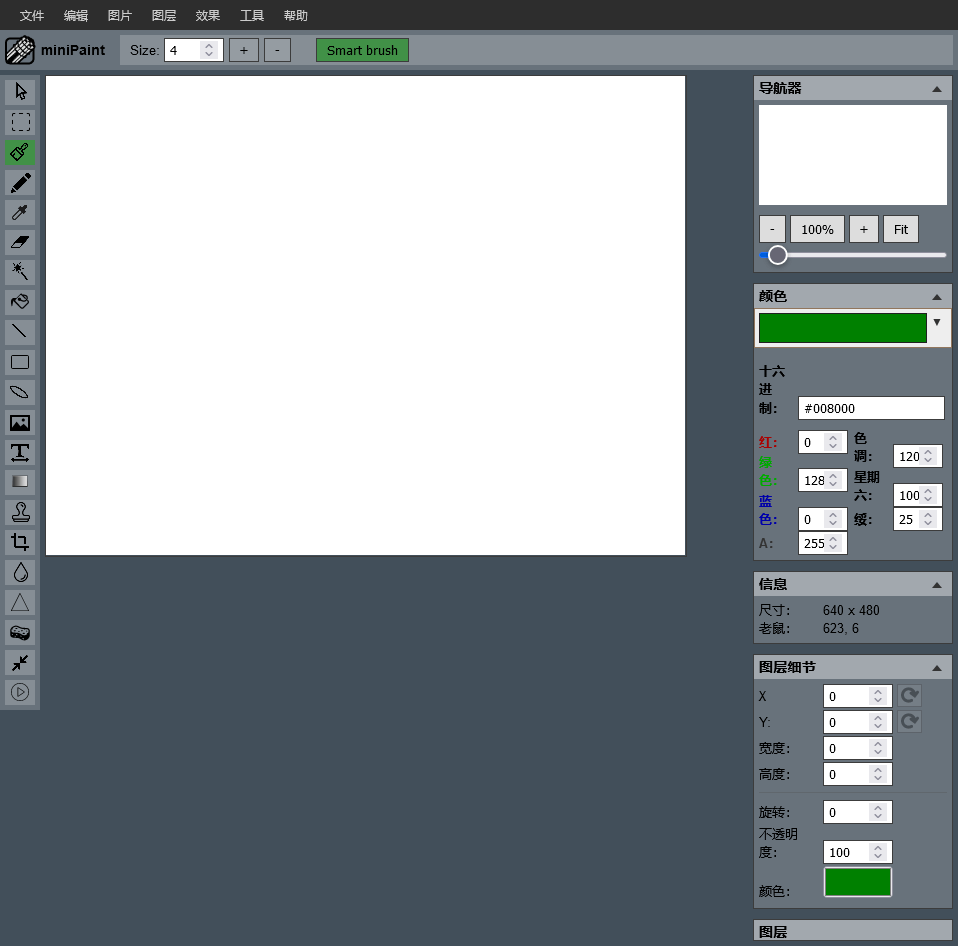This screenshot has width=958, height=946.
Task: Click the 旋转 rotation input field
Action: tap(858, 812)
